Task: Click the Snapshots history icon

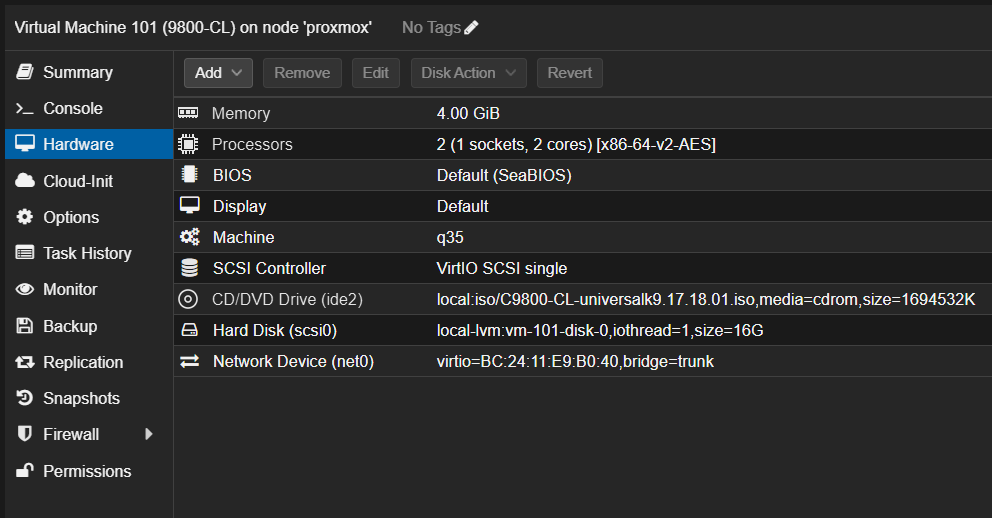Action: coord(25,398)
